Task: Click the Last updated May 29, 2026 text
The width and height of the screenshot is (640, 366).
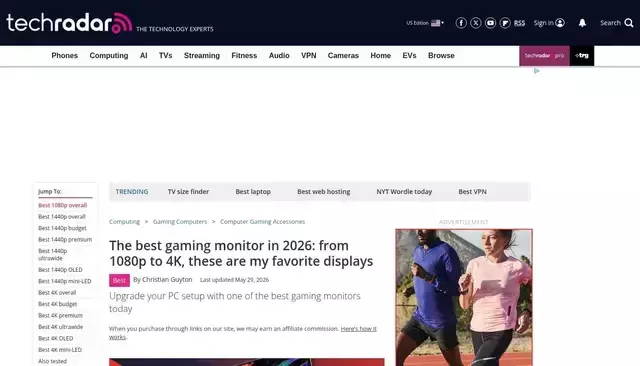Action: tap(234, 280)
